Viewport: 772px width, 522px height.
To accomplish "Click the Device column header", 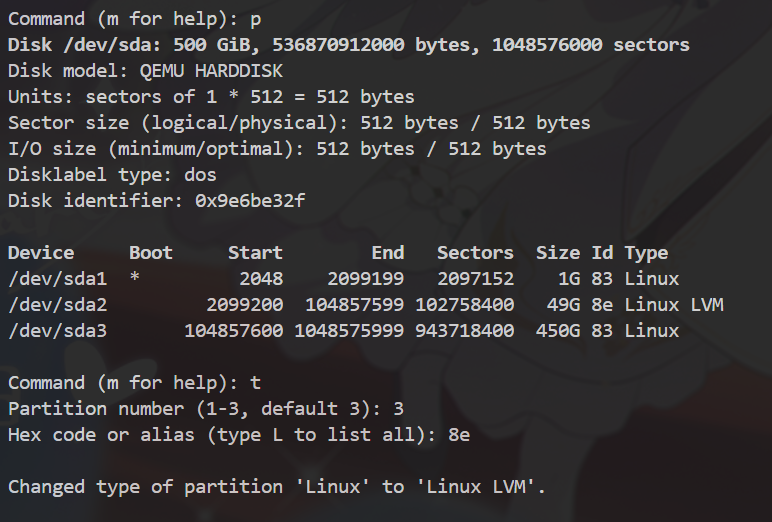I will [x=41, y=253].
